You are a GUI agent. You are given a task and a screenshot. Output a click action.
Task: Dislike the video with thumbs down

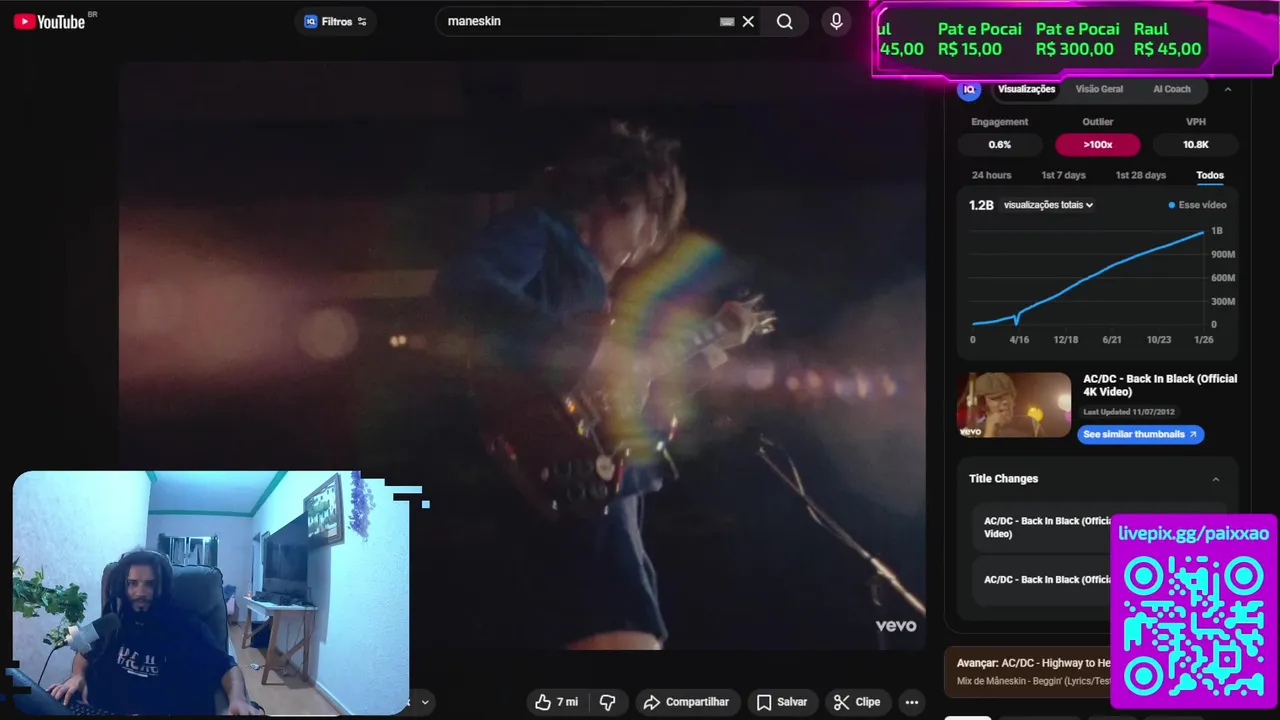607,702
